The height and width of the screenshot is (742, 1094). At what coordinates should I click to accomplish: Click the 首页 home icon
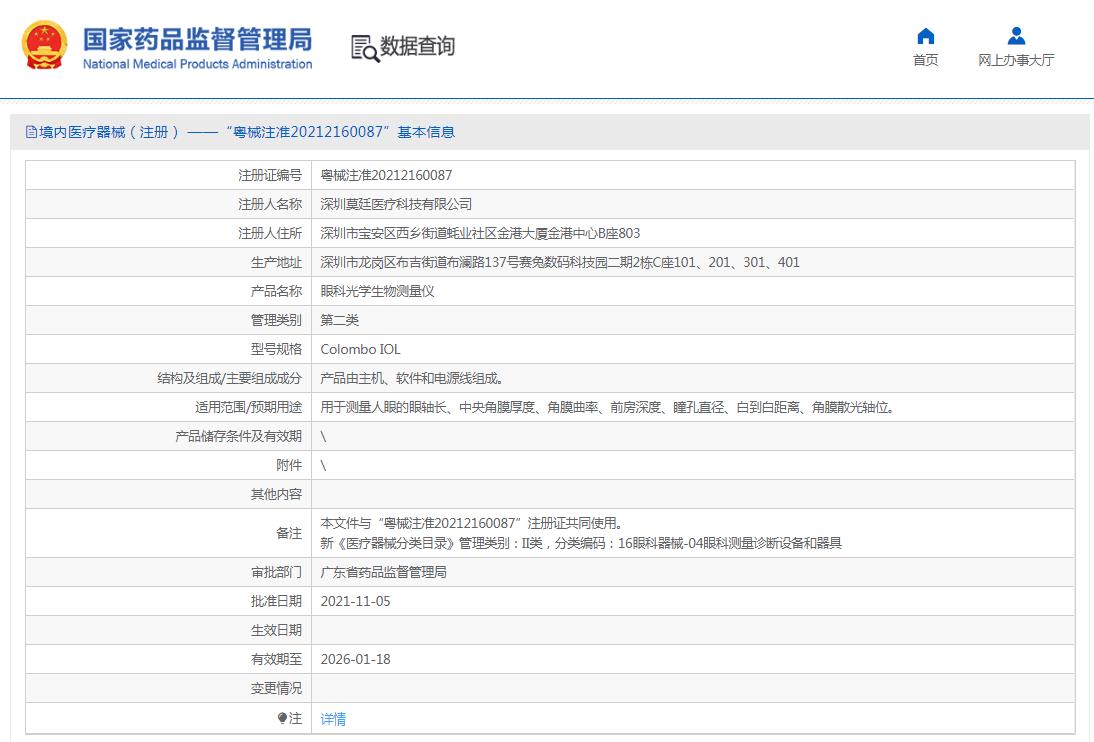(925, 36)
